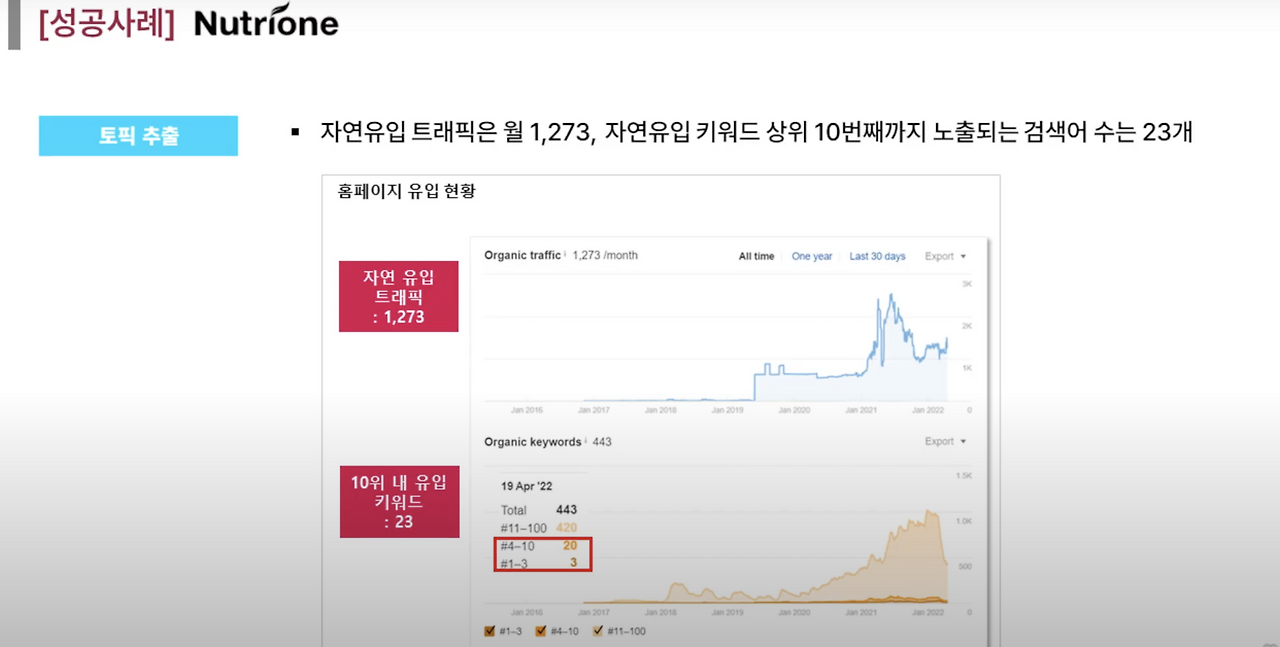Click the Total 443 tooltip row

tap(539, 510)
